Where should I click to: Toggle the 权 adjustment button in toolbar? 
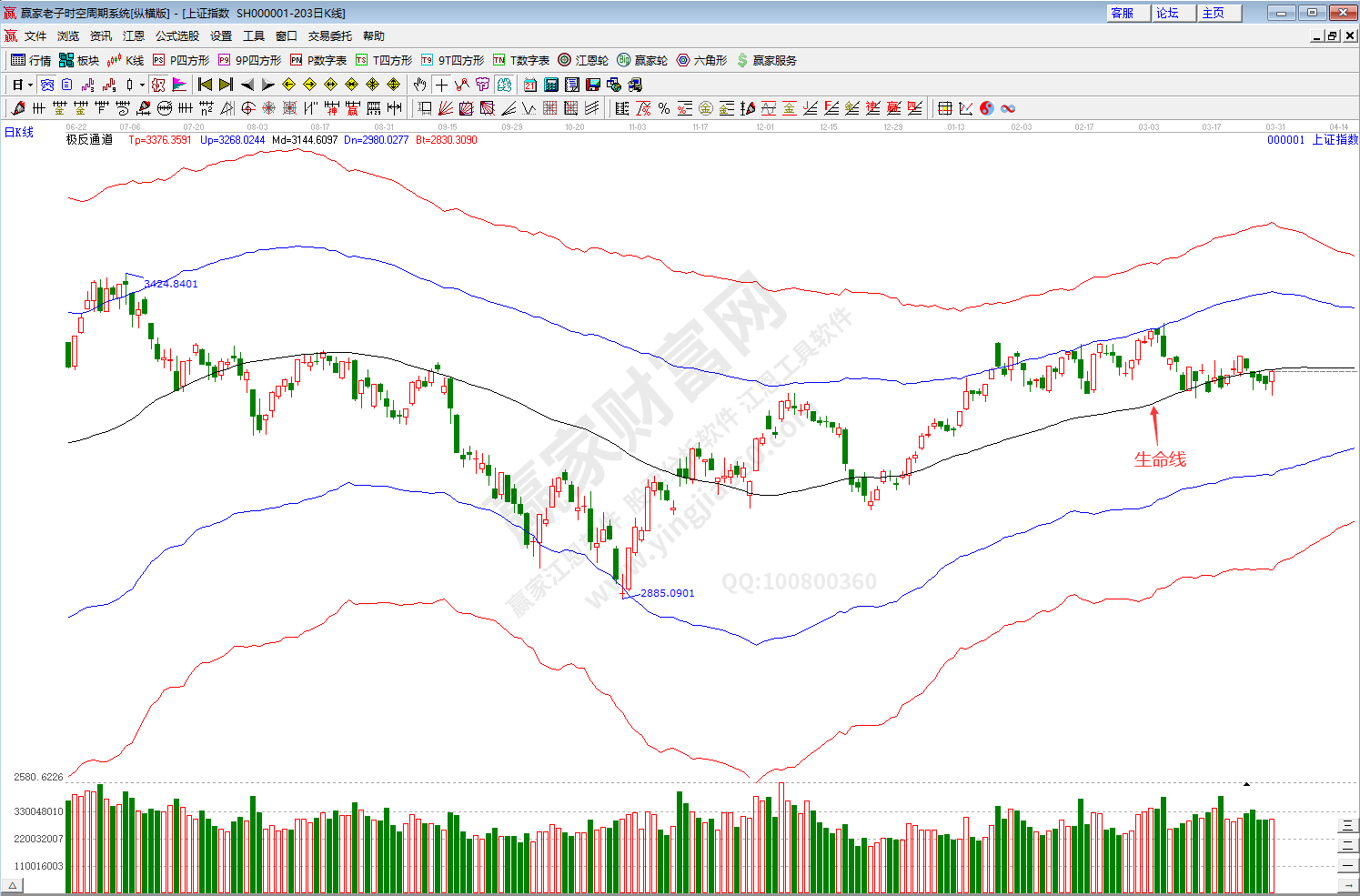coord(158,85)
